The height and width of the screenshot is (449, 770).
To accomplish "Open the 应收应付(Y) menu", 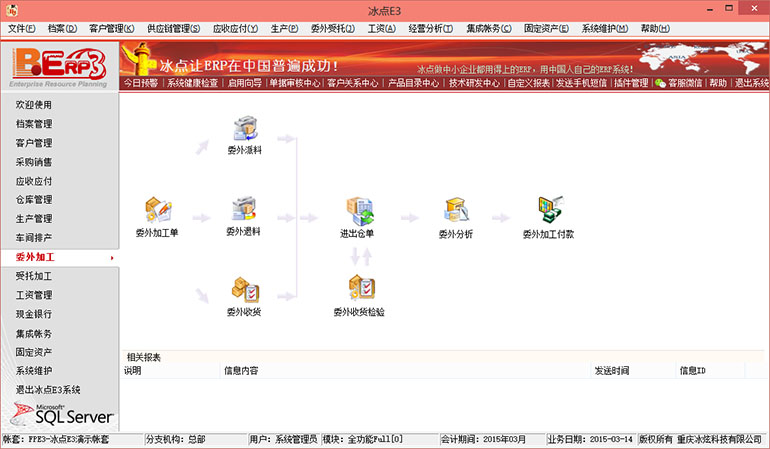I will click(x=235, y=28).
